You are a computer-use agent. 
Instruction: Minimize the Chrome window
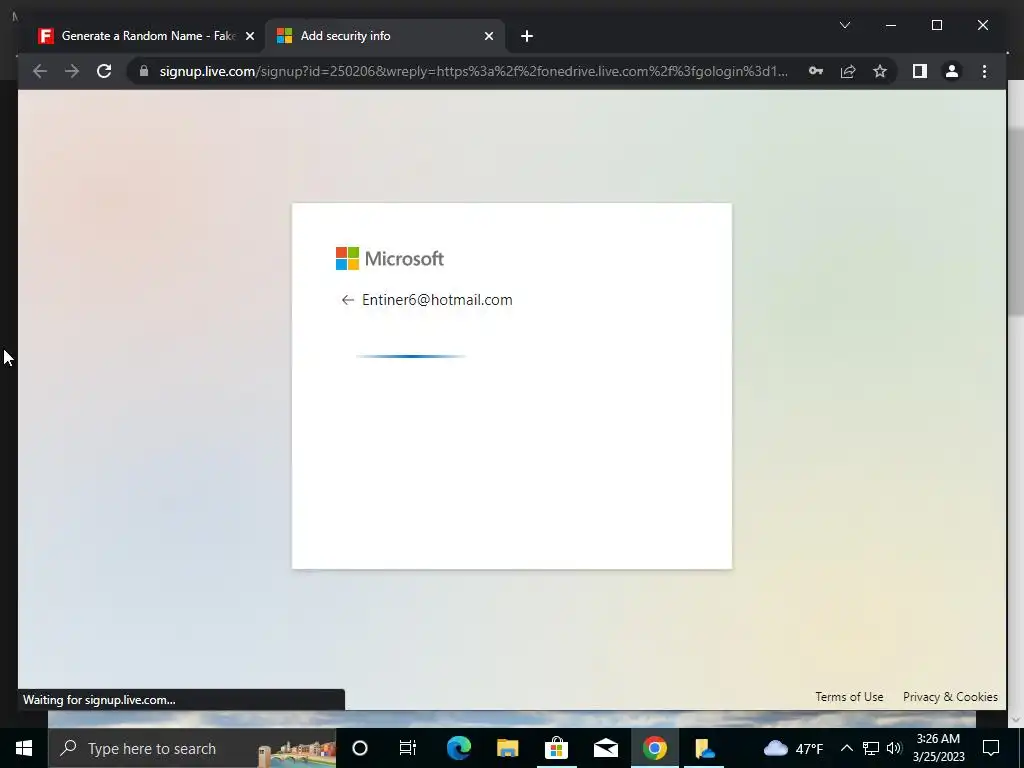891,25
